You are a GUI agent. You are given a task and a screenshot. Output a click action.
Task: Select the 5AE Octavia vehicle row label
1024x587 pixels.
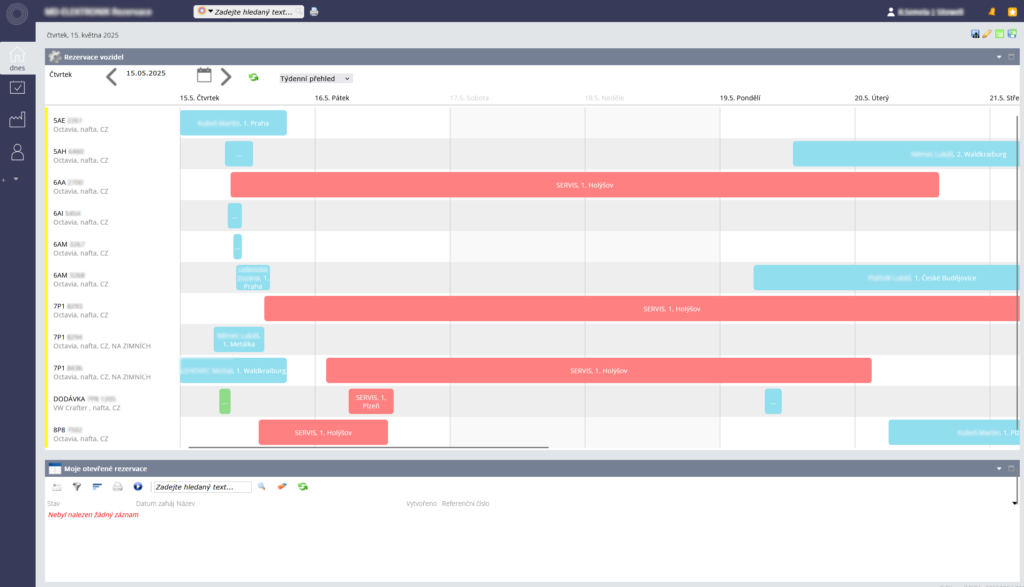81,125
